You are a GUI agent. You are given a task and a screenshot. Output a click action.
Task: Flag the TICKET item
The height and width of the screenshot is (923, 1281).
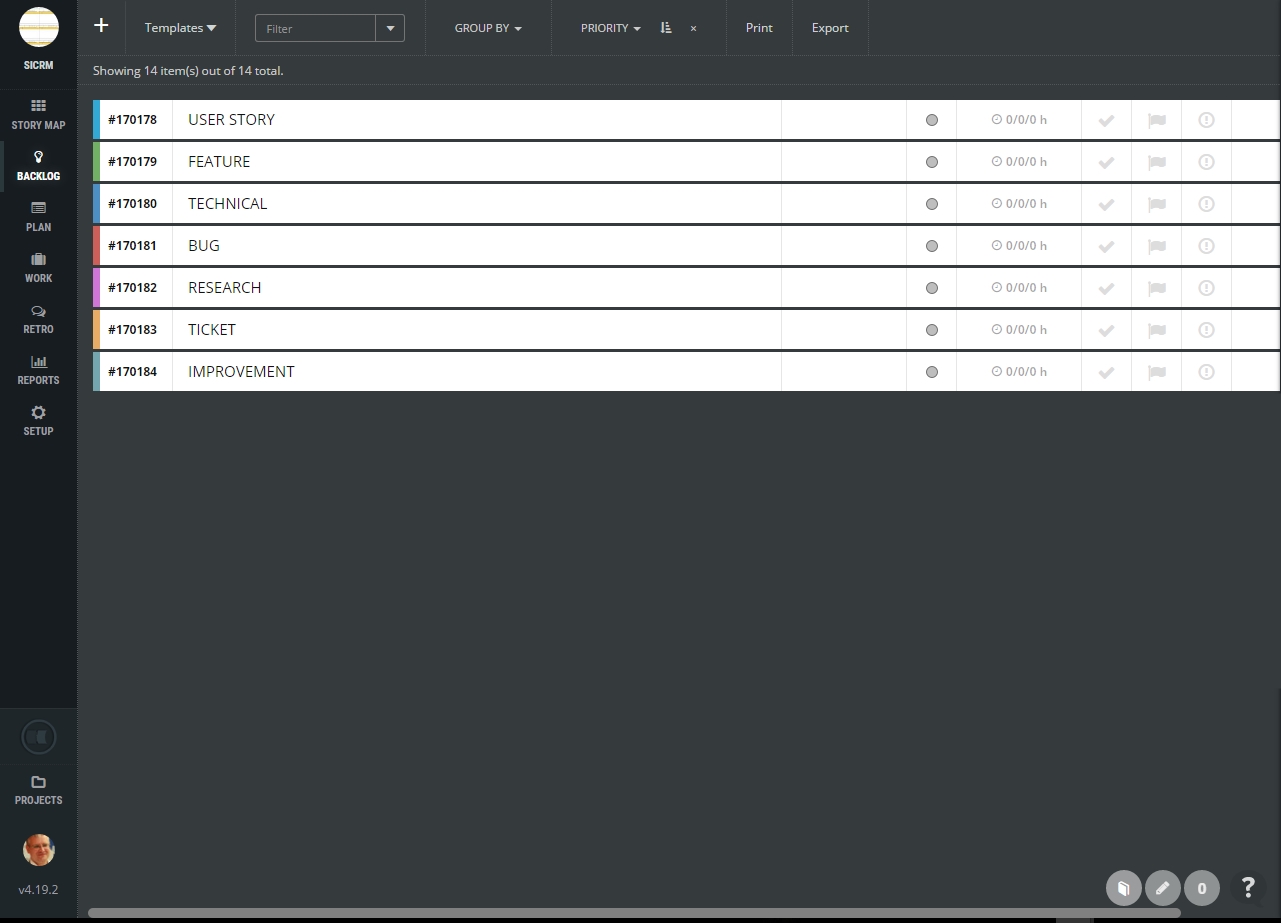pos(1156,330)
